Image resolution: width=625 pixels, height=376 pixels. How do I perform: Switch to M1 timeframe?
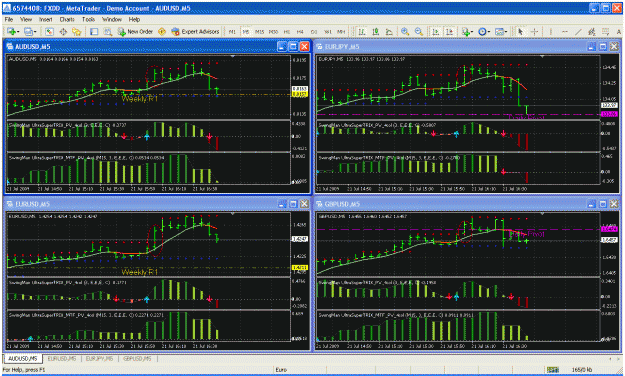[232, 31]
